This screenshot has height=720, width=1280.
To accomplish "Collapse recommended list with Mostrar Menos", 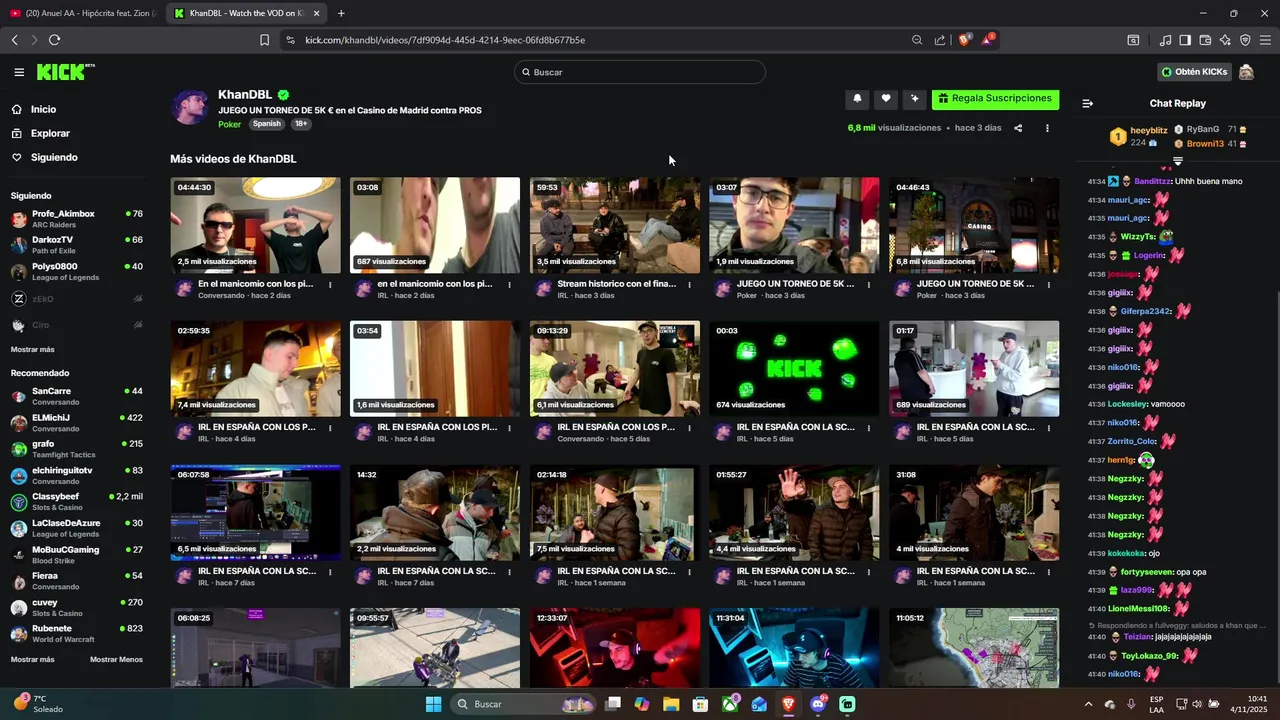I will (x=116, y=659).
